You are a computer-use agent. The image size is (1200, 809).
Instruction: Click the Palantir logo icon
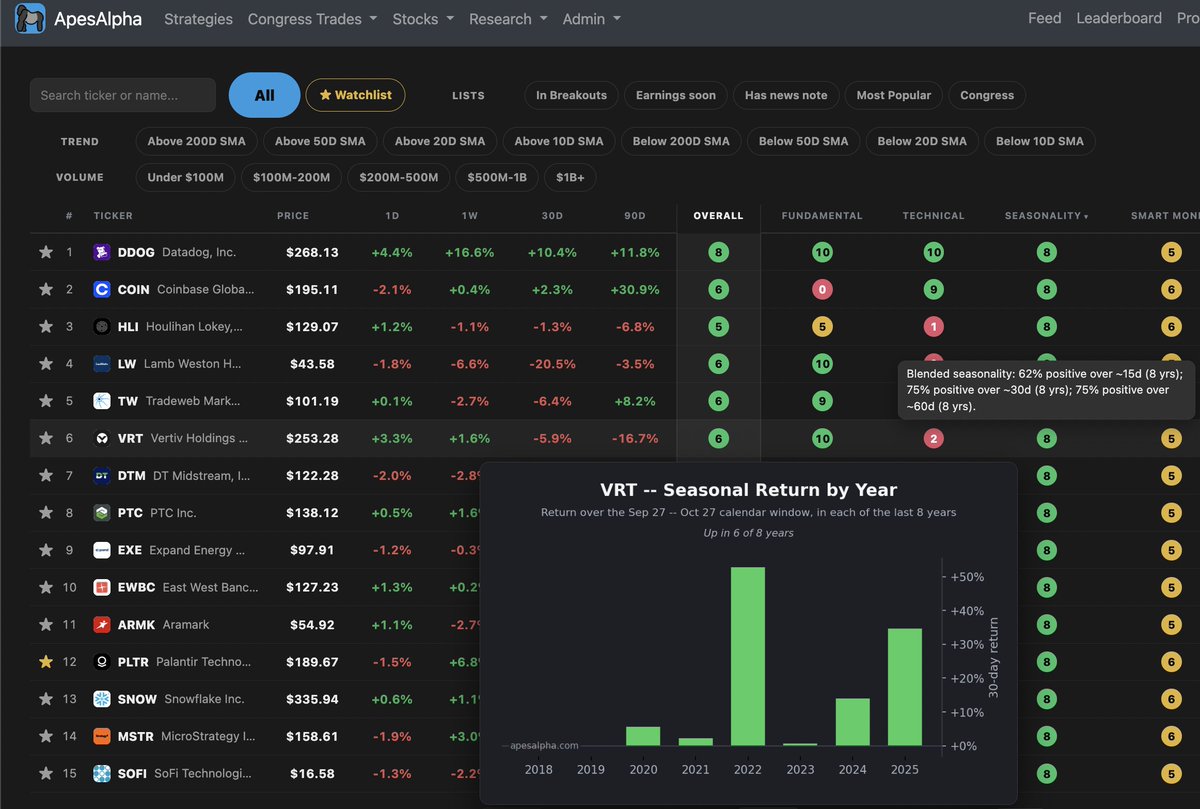pos(101,662)
